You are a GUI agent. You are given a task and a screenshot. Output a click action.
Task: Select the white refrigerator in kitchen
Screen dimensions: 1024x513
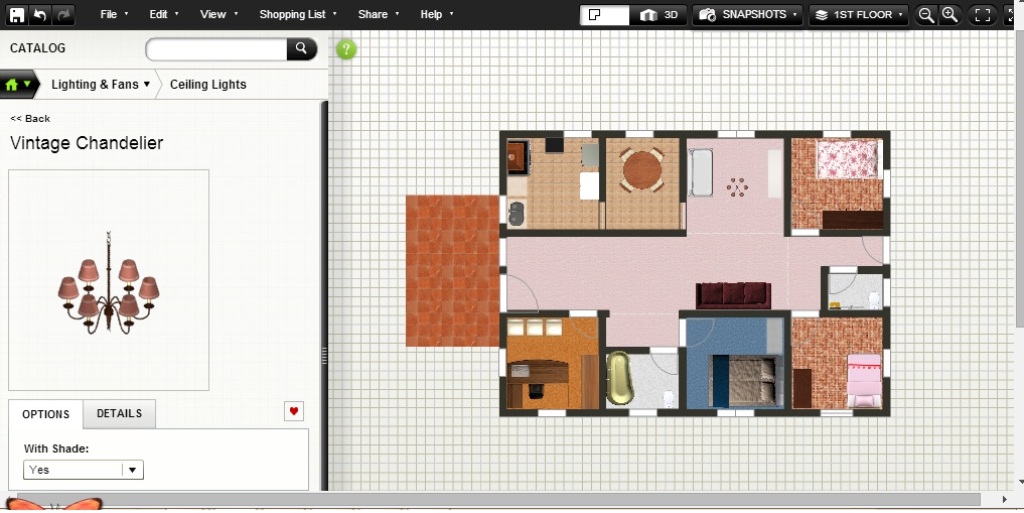click(589, 186)
